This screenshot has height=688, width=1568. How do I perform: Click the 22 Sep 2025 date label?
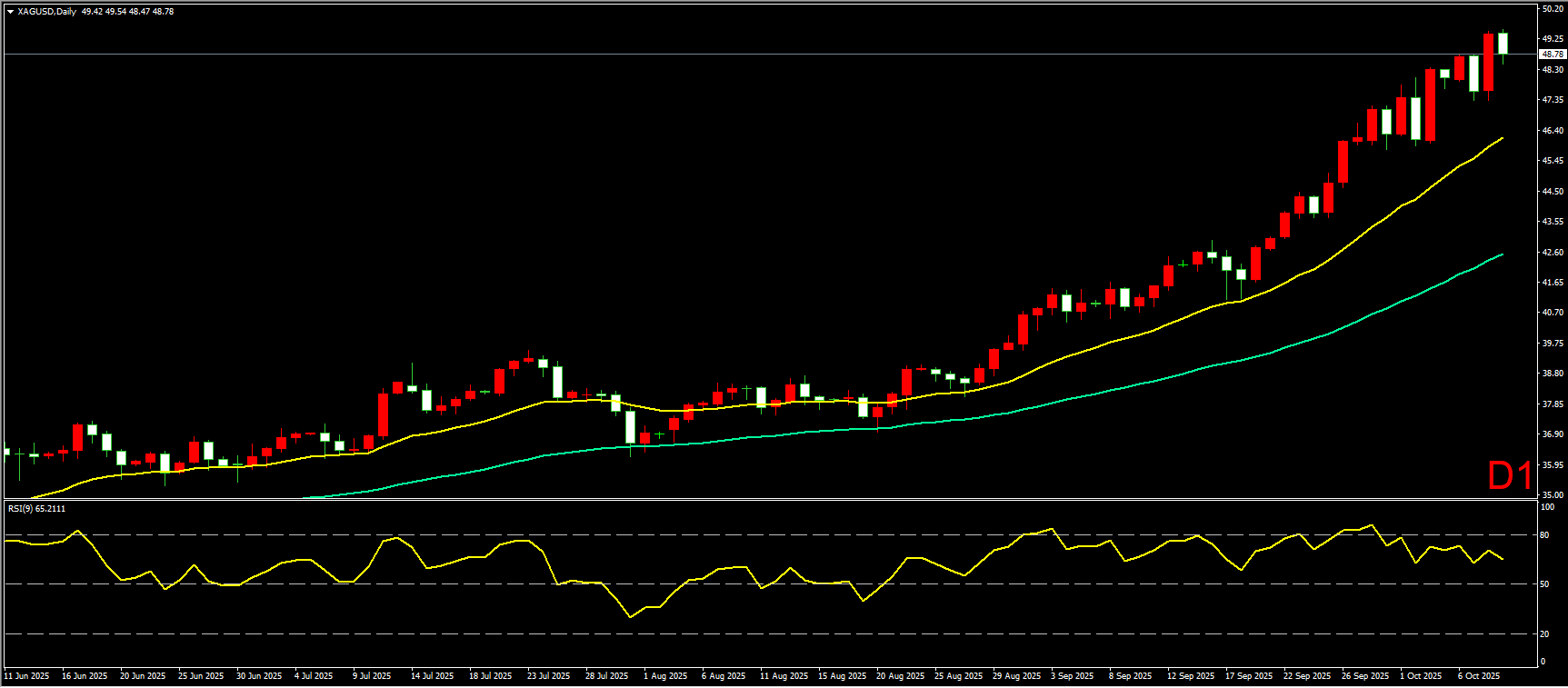(x=1306, y=676)
